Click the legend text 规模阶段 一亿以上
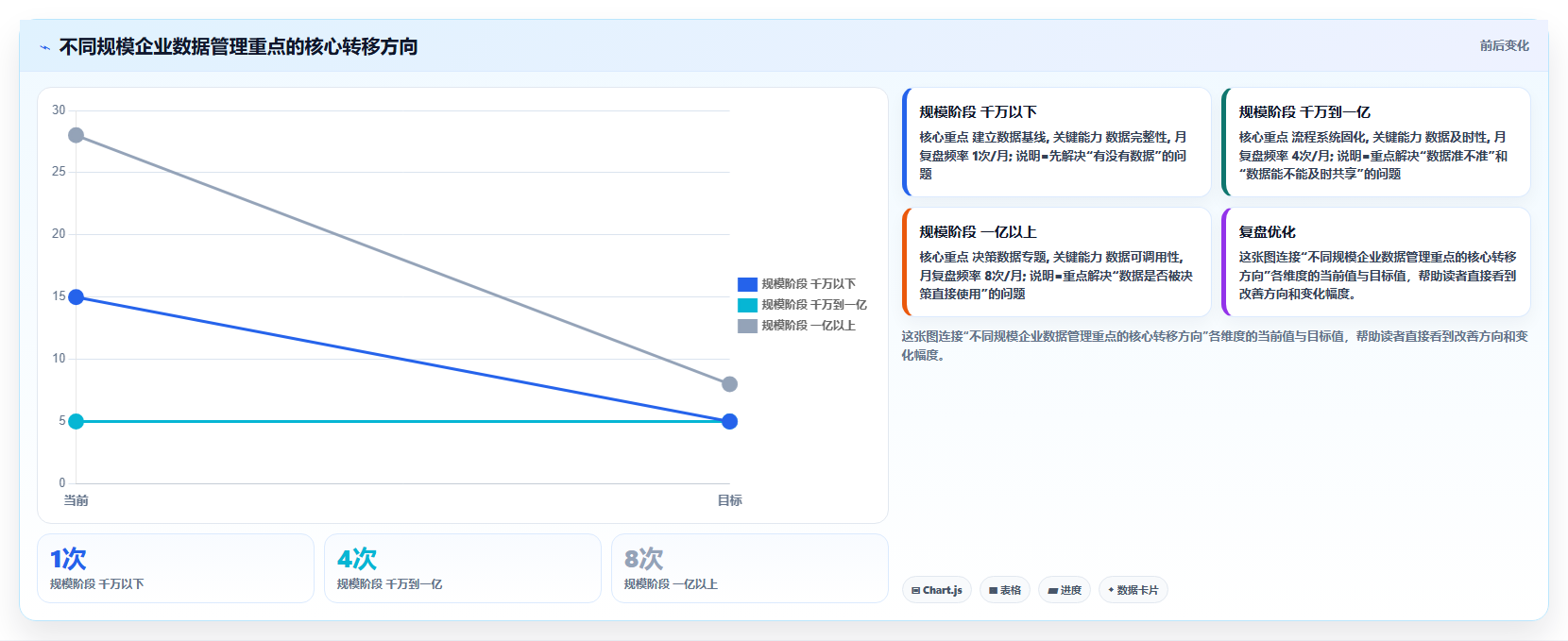This screenshot has height=641, width=1568. coord(809,326)
